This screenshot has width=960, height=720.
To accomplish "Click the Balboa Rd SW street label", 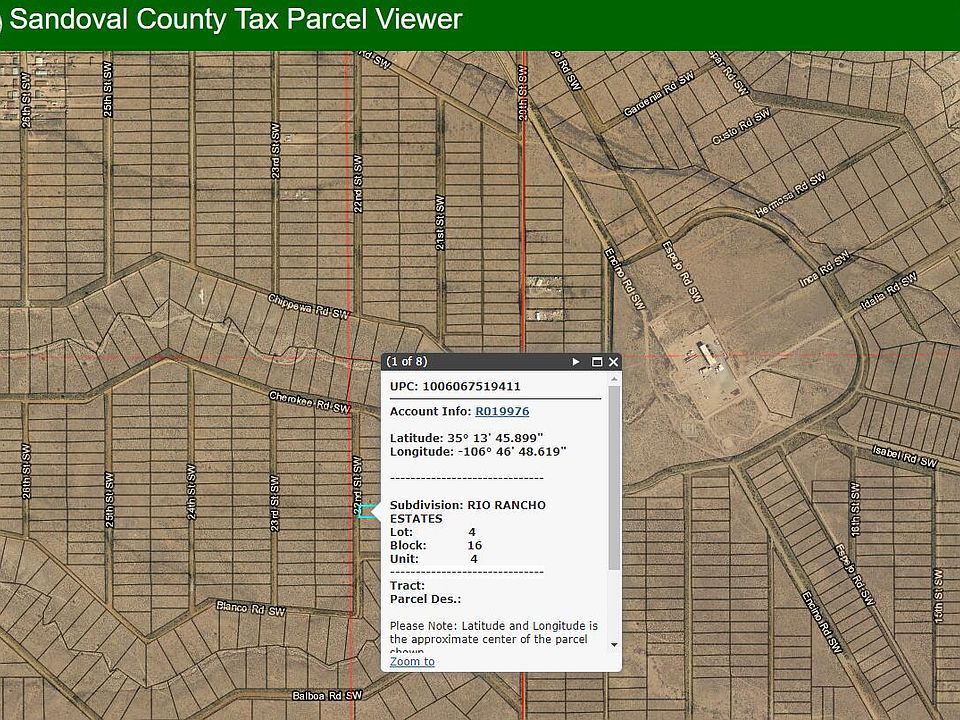I will (x=325, y=695).
